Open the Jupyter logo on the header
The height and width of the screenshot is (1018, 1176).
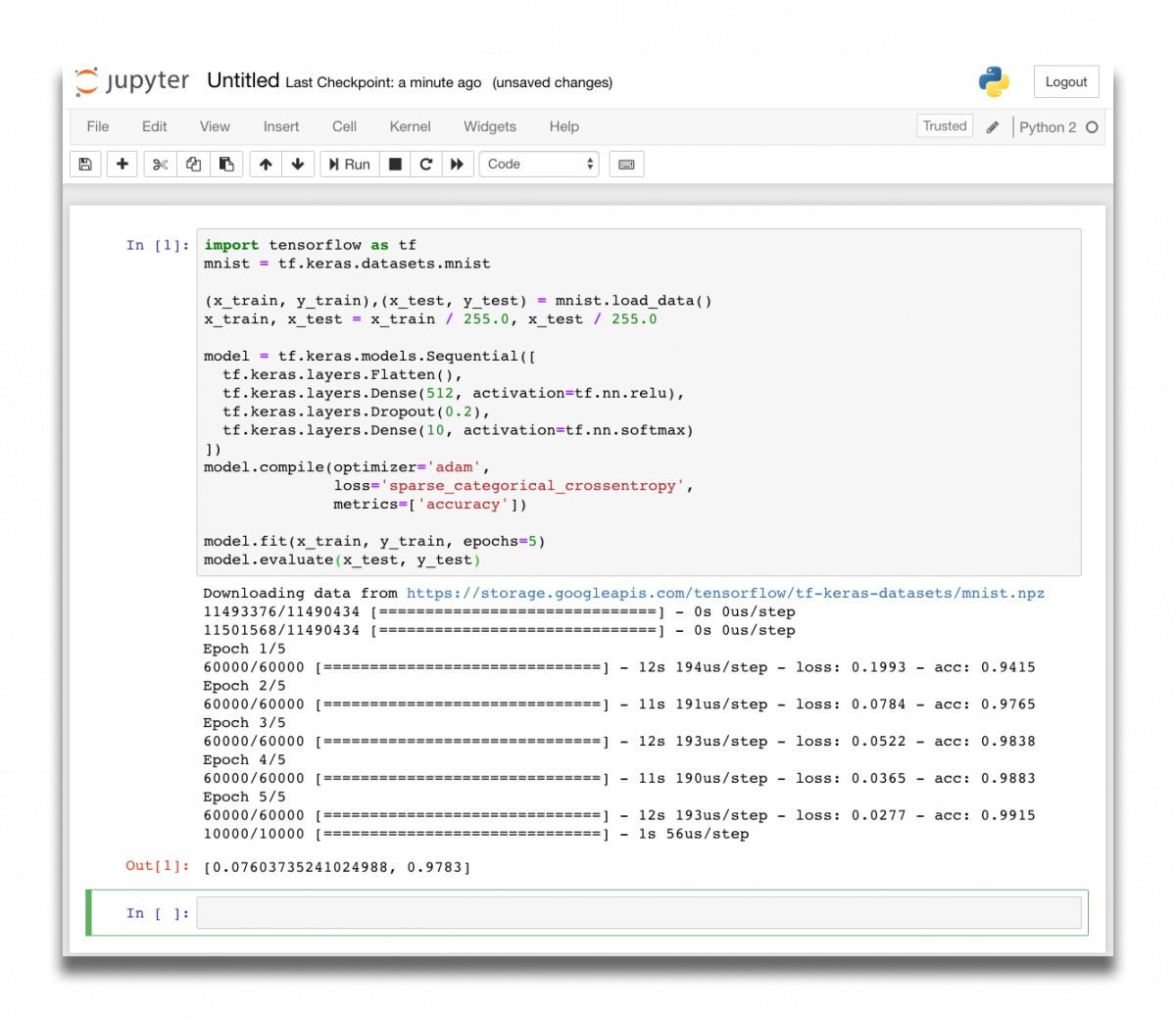tap(131, 82)
